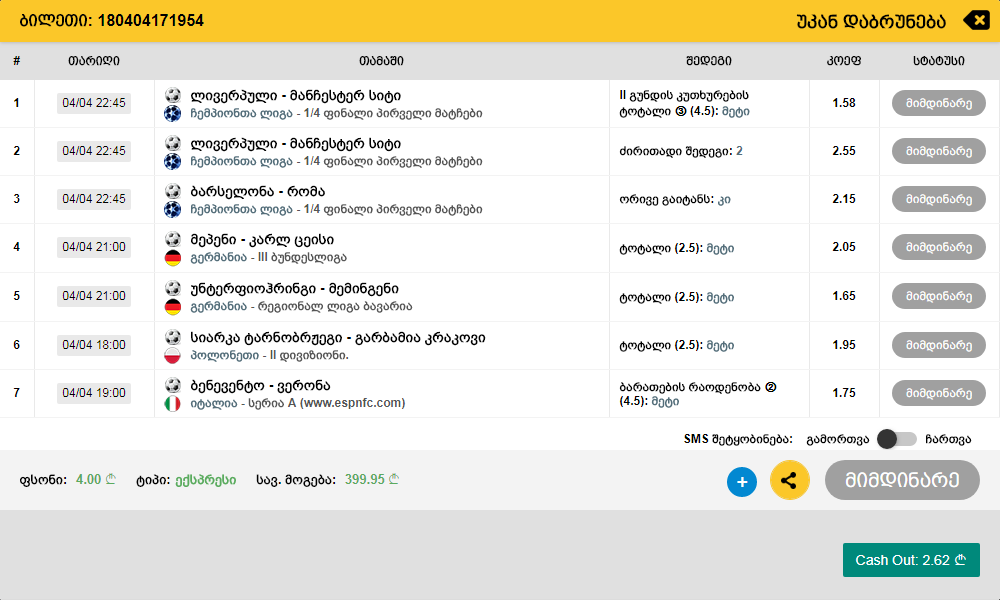Click მიმდინარე status button in row 1
Viewport: 1000px width, 600px height.
939,103
